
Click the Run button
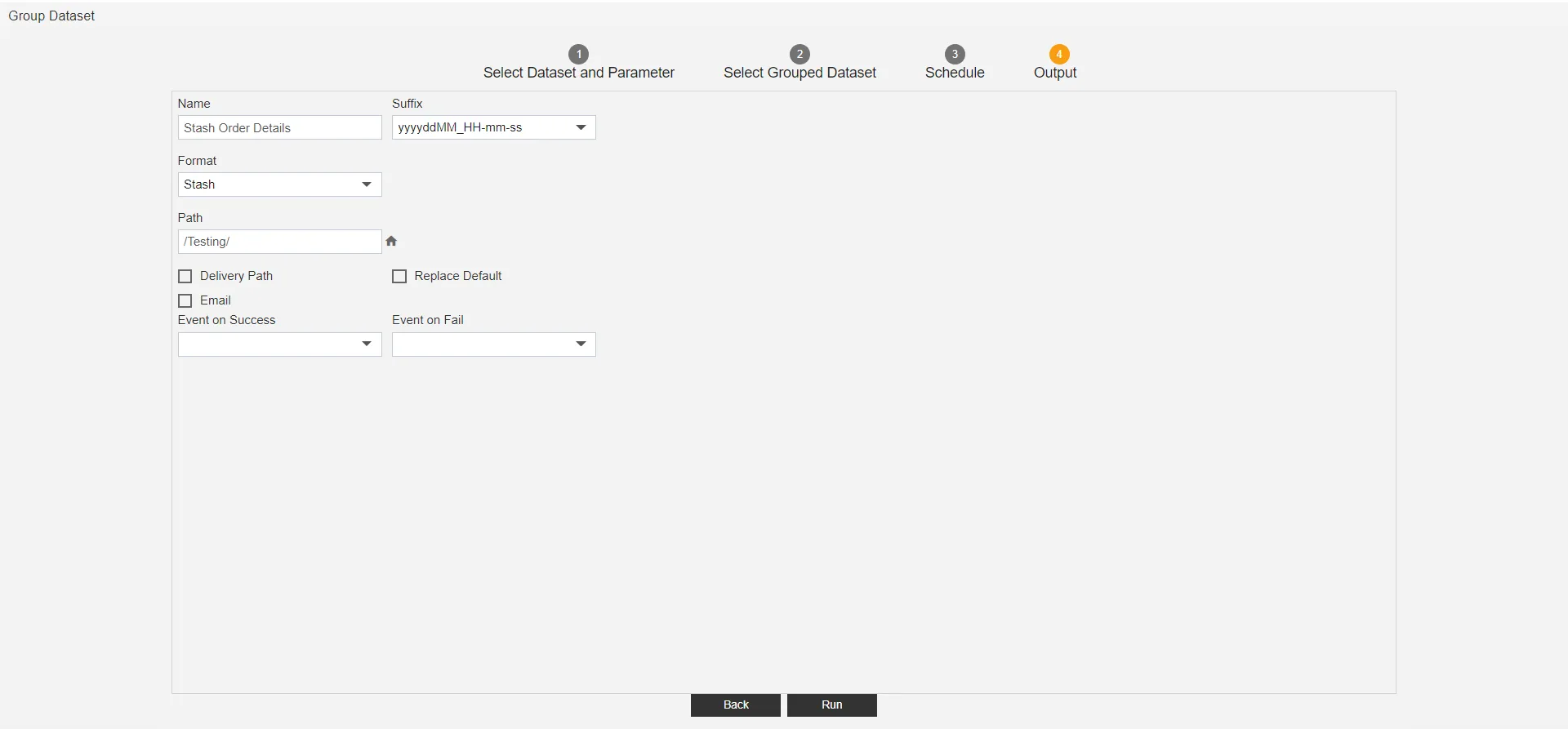point(831,705)
